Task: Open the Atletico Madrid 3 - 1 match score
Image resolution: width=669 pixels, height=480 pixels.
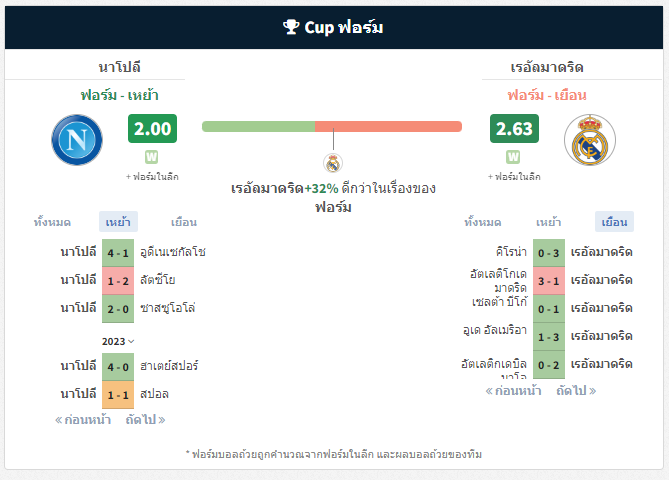Action: (x=549, y=281)
